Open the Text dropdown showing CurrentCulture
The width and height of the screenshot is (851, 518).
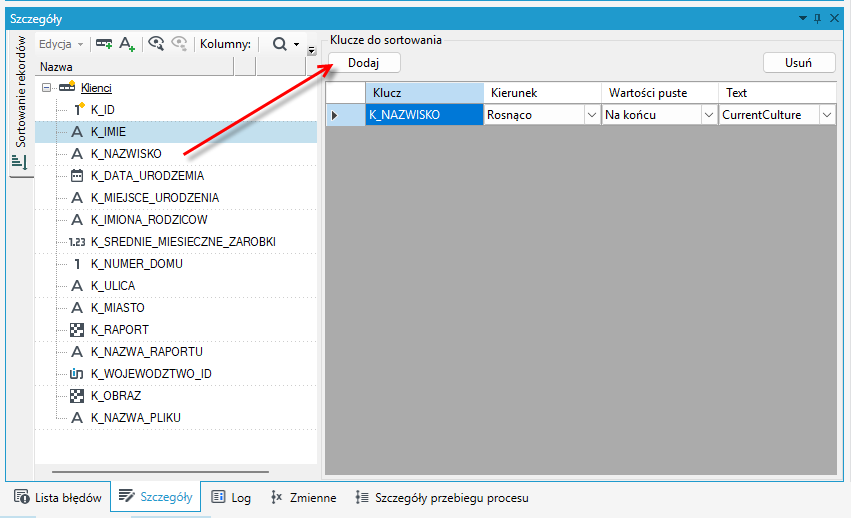pyautogui.click(x=827, y=115)
